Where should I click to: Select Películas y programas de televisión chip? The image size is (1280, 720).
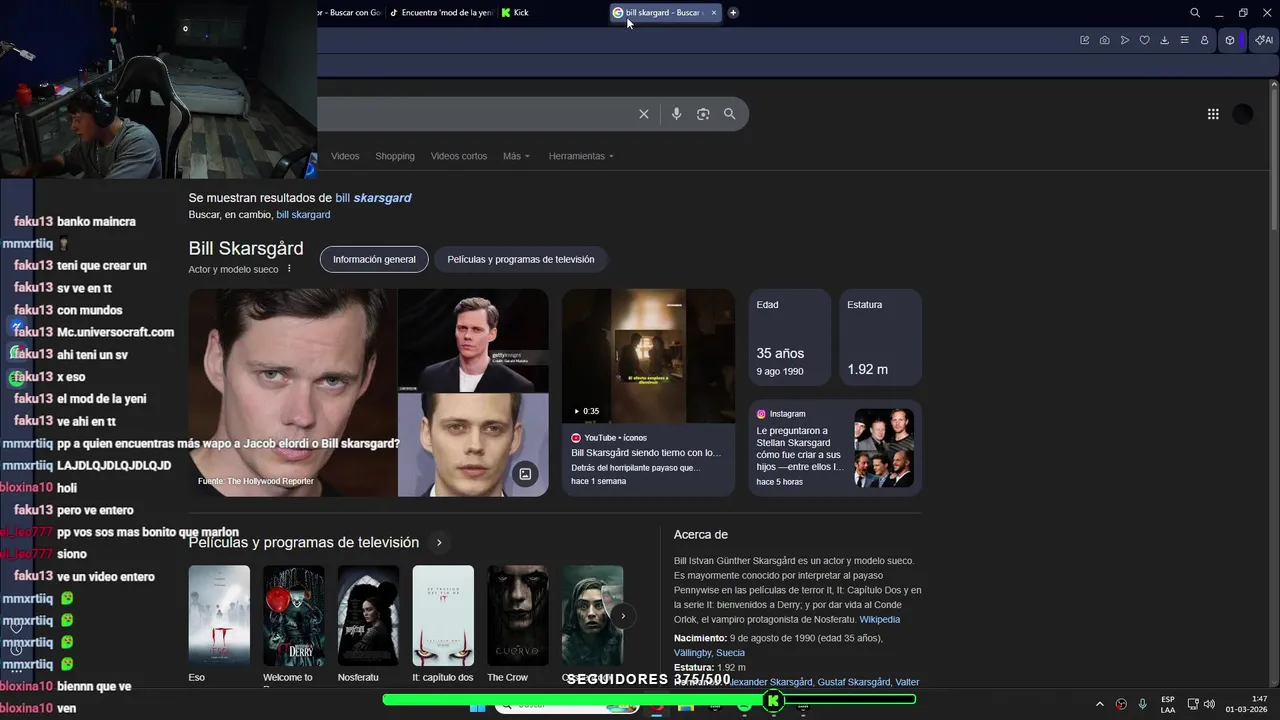521,260
